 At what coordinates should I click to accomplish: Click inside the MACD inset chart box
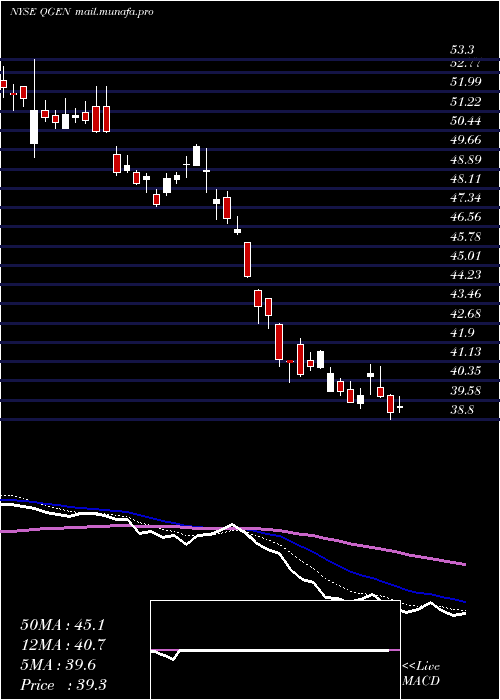click(275, 650)
